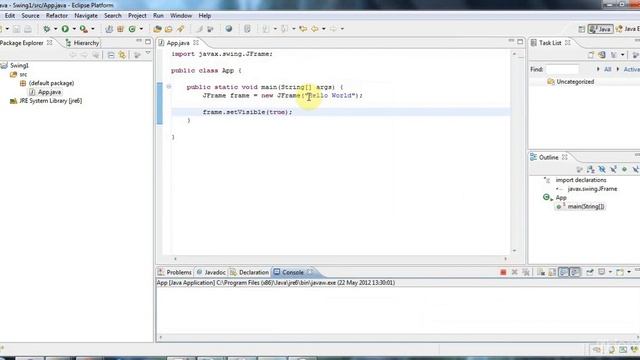This screenshot has height=360, width=640.
Task: Open the Run menu
Action: tap(158, 16)
